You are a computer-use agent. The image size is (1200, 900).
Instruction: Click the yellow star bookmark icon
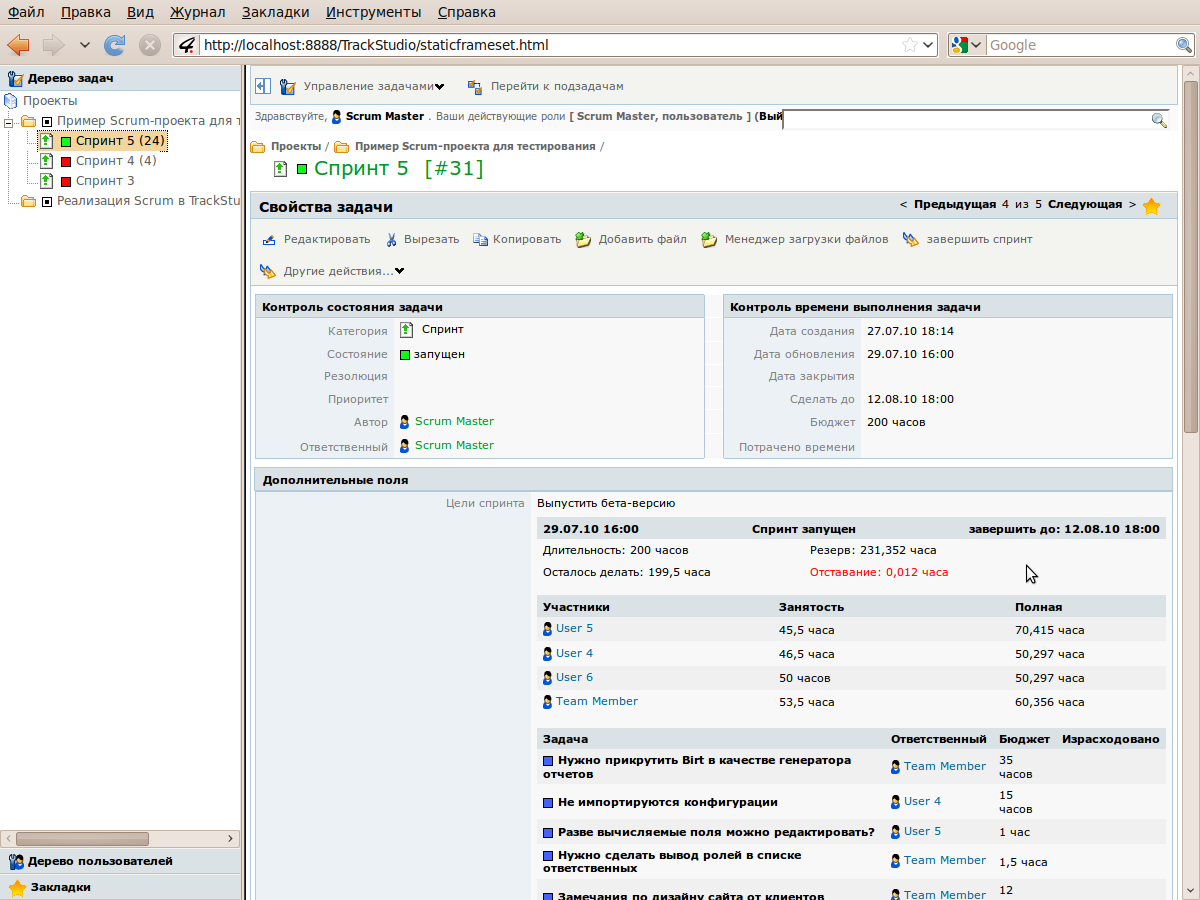[1151, 206]
